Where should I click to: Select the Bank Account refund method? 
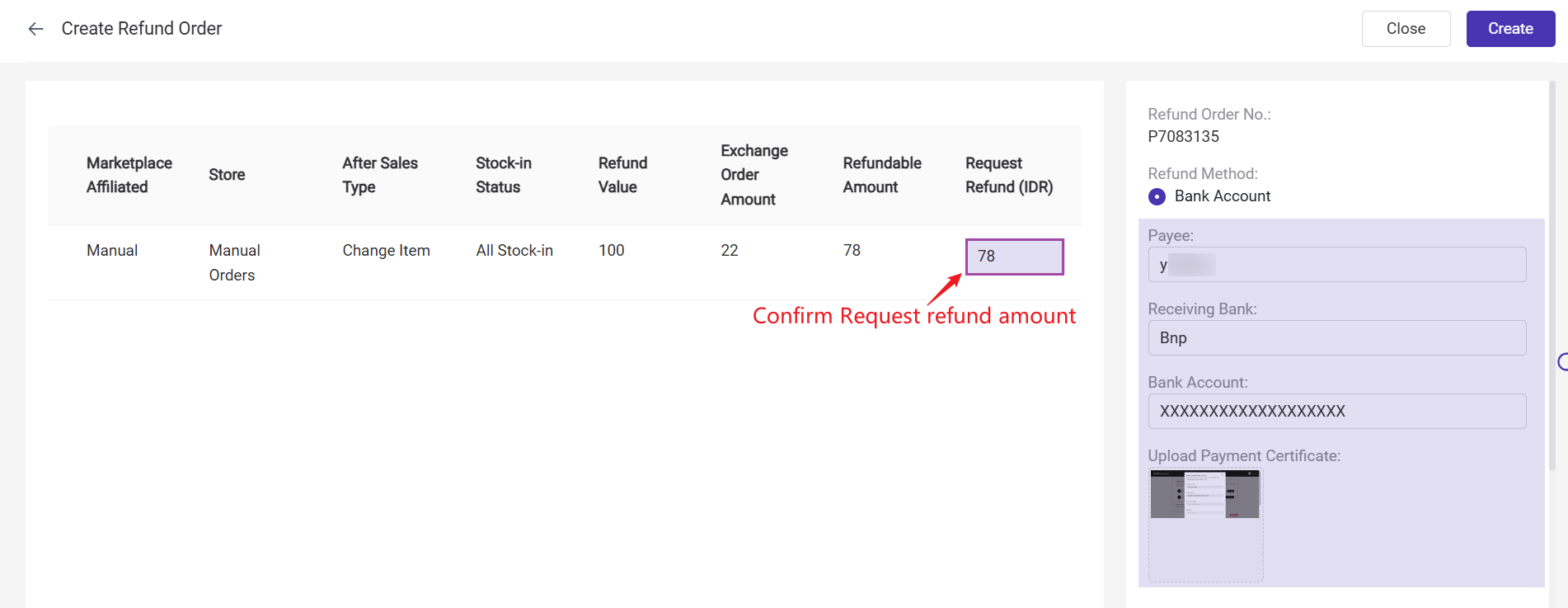[x=1157, y=196]
